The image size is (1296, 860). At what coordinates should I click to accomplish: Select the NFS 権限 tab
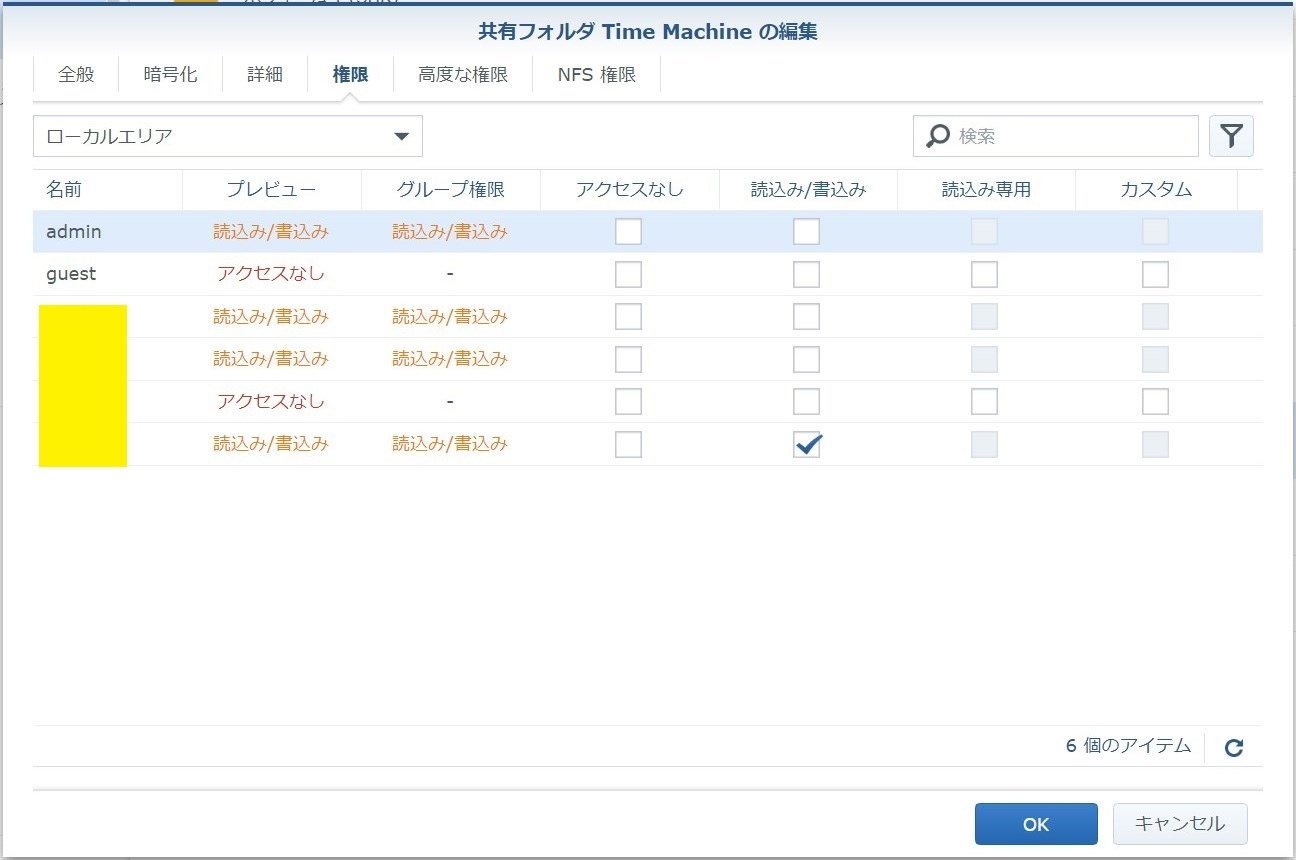(596, 75)
